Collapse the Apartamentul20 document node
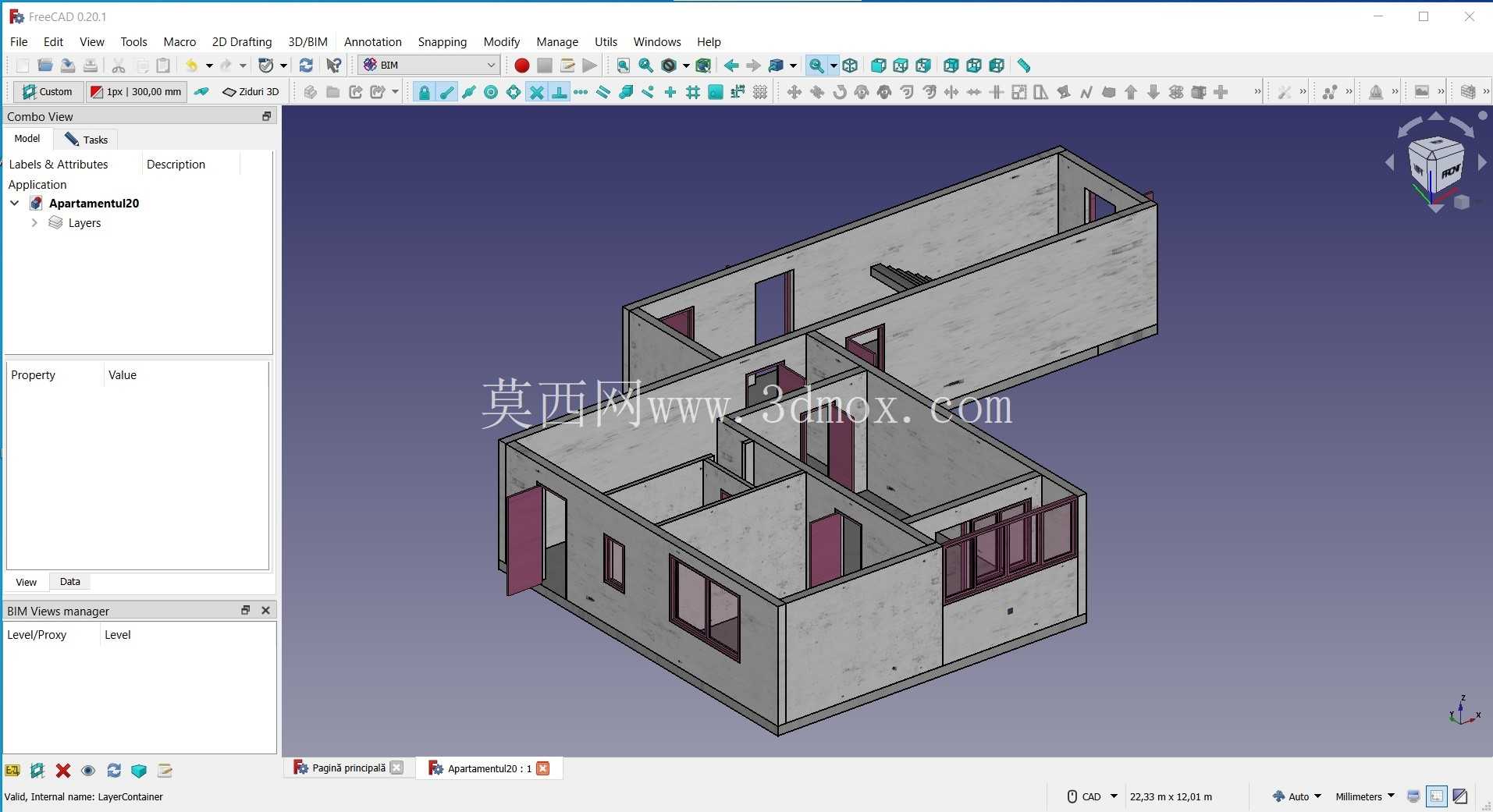Viewport: 1493px width, 812px height. pos(15,203)
